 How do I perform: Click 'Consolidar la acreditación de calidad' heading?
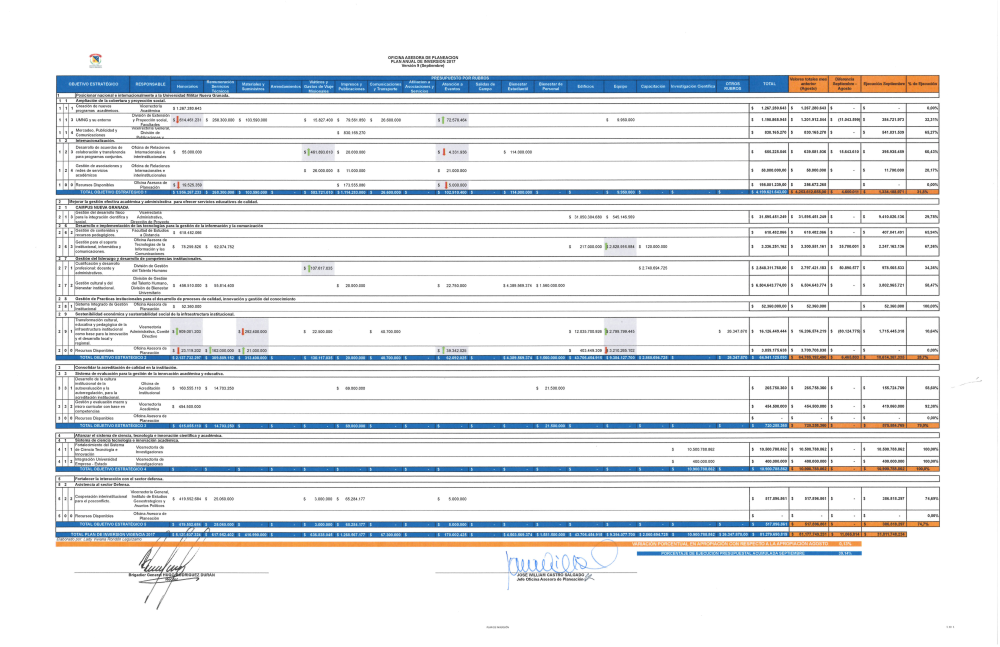[126, 368]
